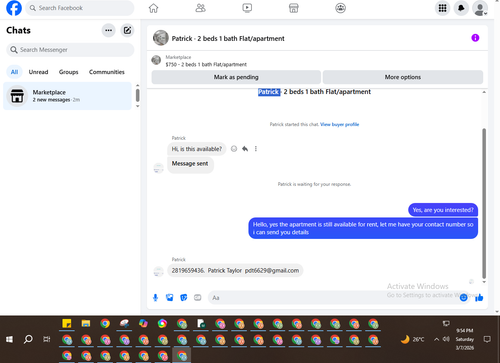Switch to the Groups chats tab
This screenshot has height=363, width=500.
click(68, 72)
